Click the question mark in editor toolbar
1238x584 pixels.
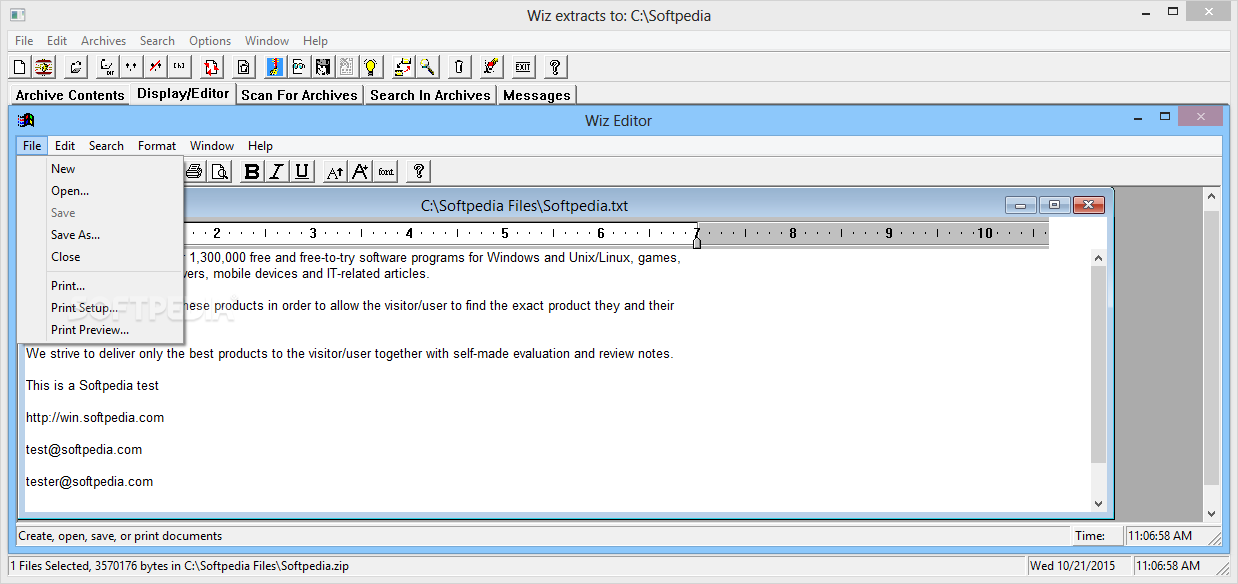(x=419, y=171)
